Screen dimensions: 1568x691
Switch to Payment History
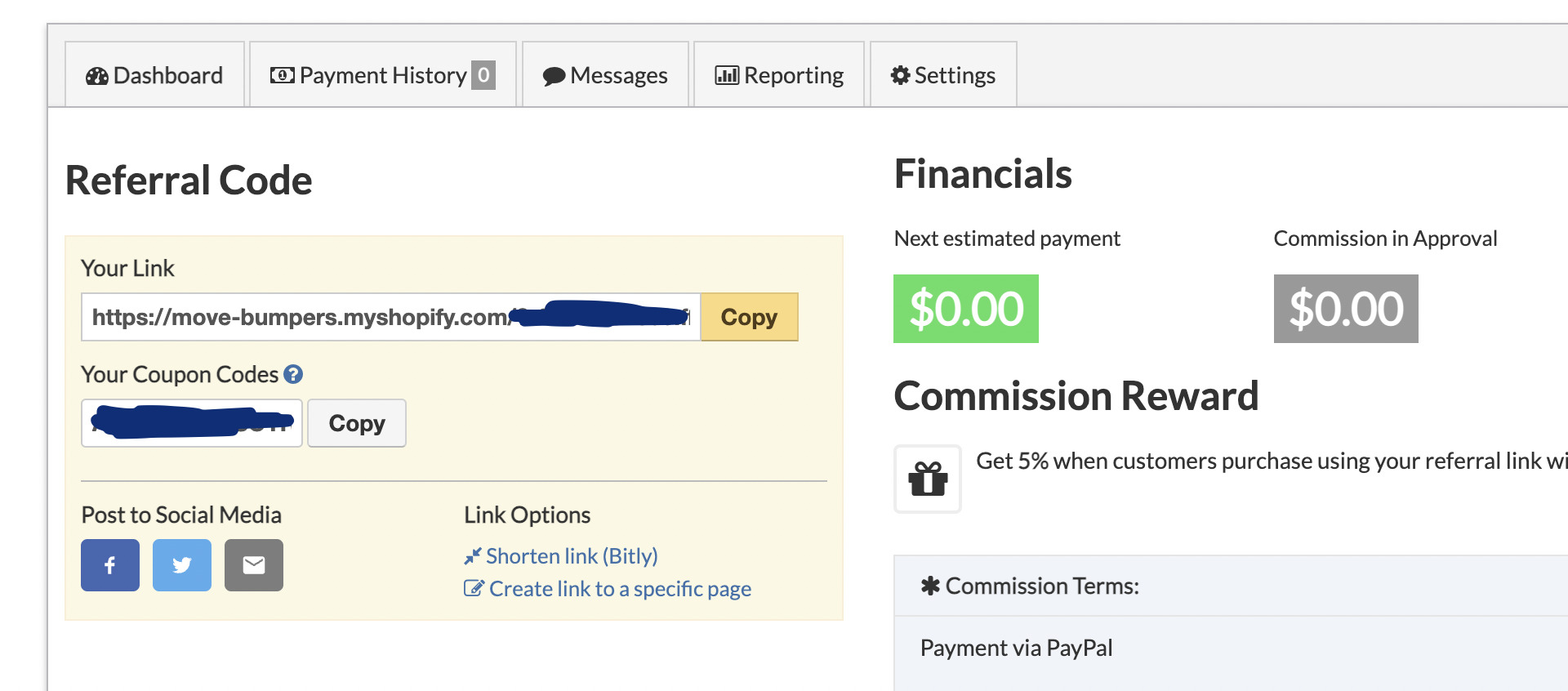coord(381,74)
